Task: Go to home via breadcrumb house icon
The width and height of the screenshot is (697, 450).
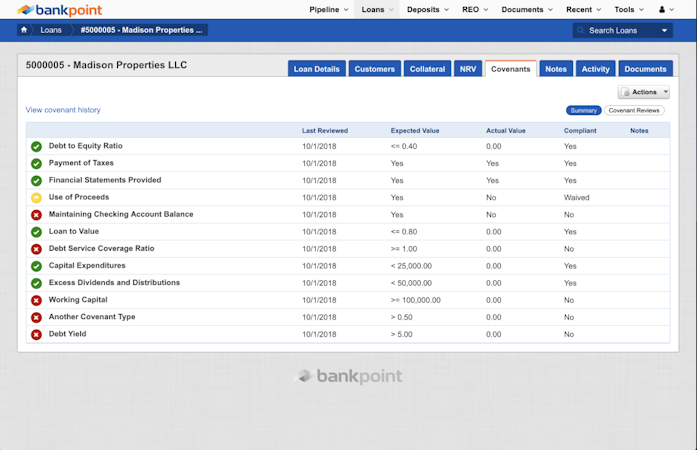Action: click(24, 30)
